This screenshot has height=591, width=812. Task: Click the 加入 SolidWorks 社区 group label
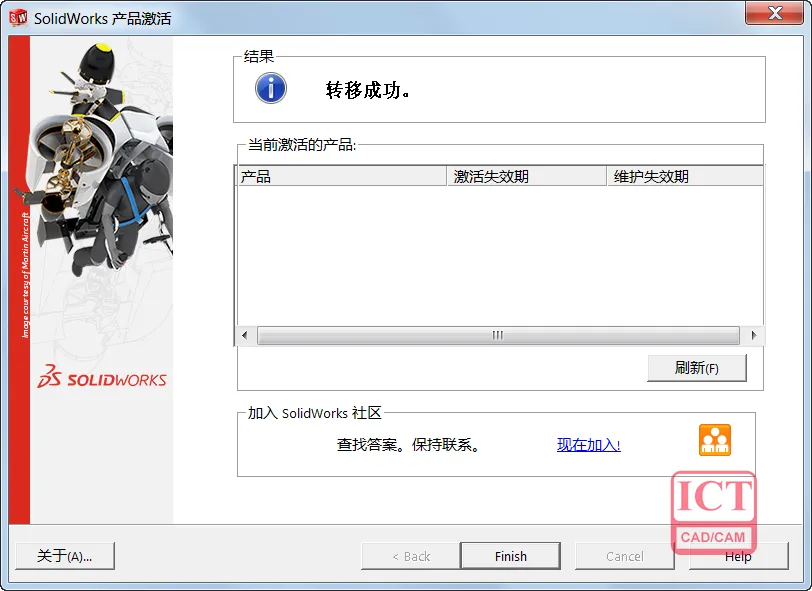click(x=314, y=413)
